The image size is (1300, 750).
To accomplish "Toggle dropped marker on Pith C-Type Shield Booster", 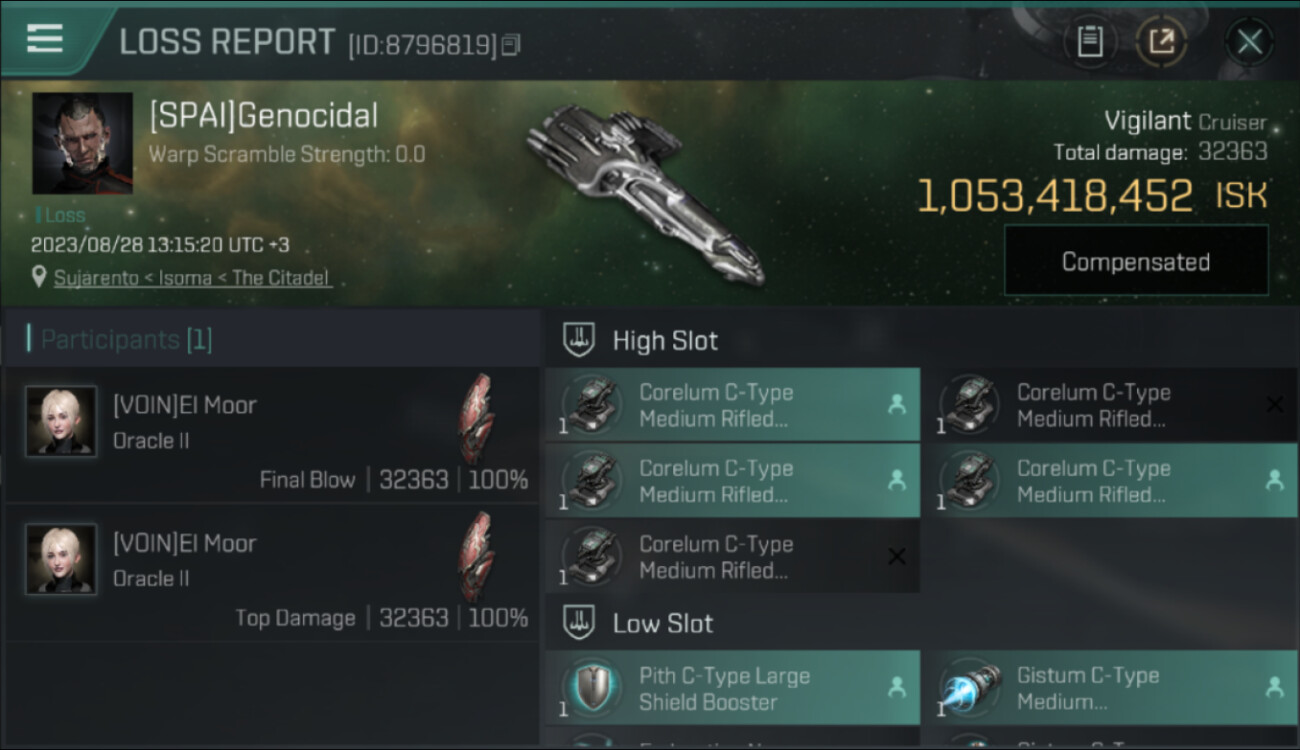I will (x=897, y=687).
